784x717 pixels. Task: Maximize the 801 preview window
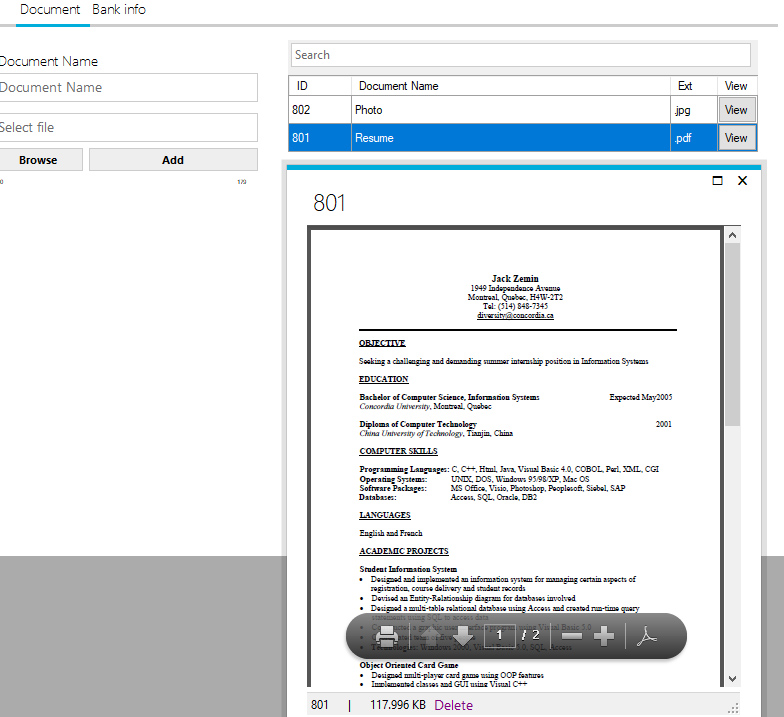pos(718,180)
